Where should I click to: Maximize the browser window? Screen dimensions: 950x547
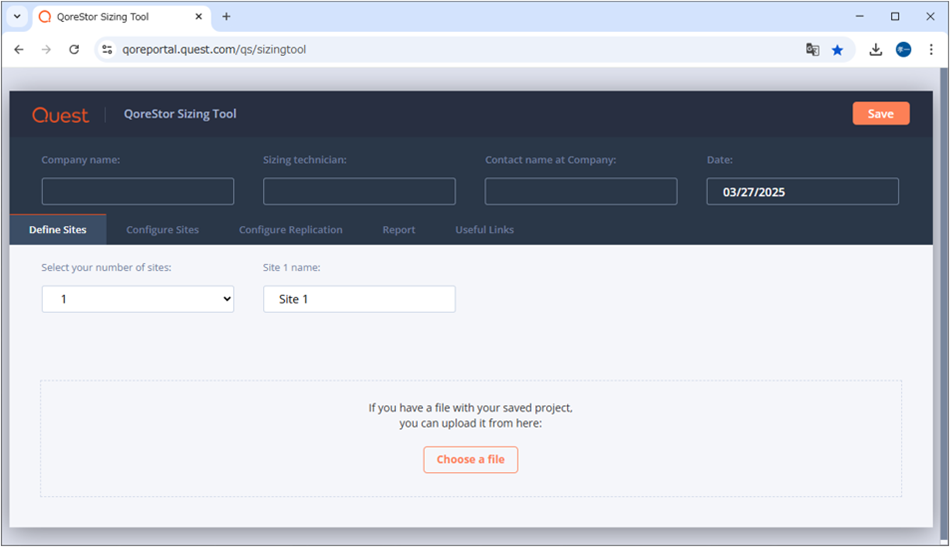tap(895, 17)
